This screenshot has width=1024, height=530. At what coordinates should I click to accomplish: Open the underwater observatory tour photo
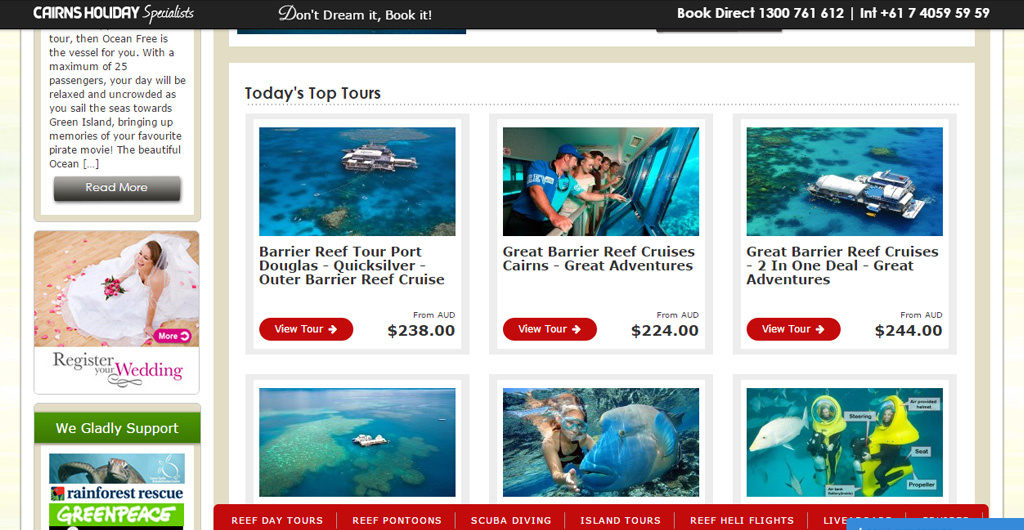click(601, 181)
